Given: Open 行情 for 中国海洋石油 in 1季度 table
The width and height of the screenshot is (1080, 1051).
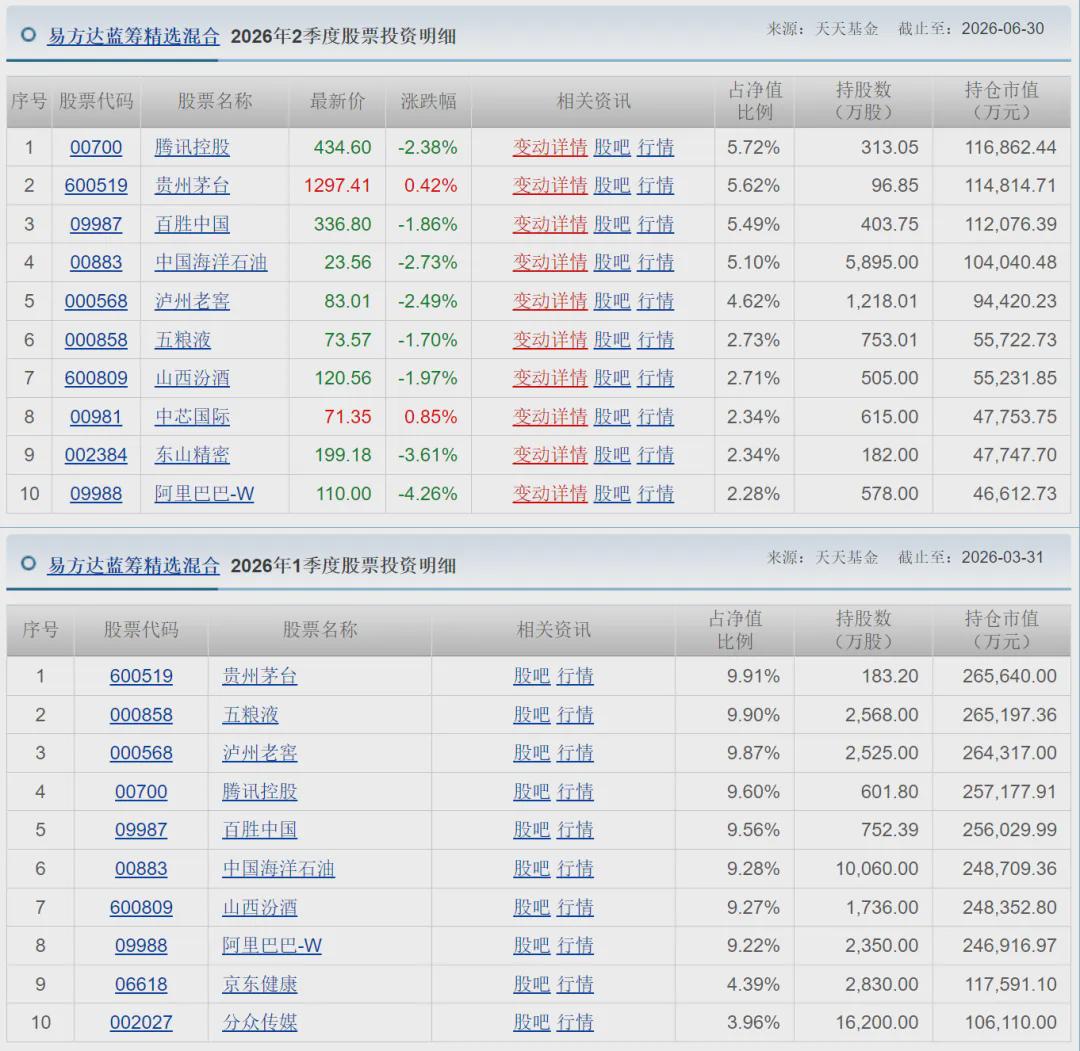Looking at the screenshot, I should pos(574,869).
